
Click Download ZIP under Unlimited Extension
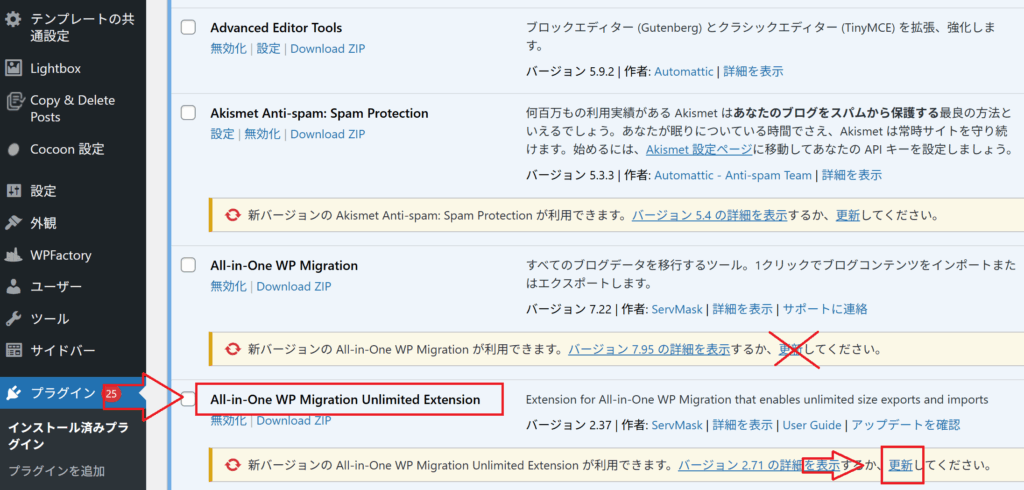(x=294, y=421)
